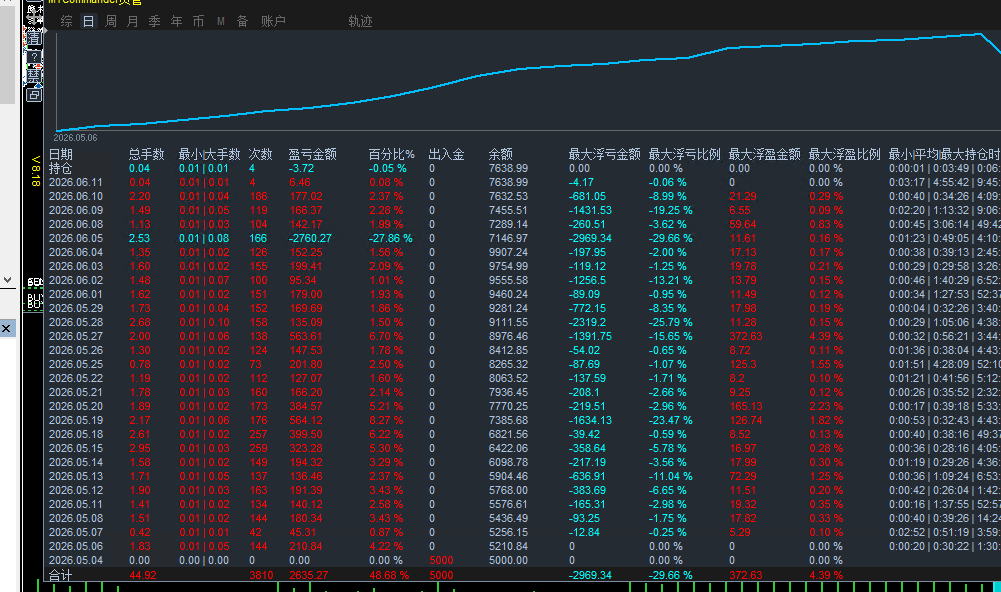Switch to the 月 monthly tab
This screenshot has height=592, width=1001.
132,21
